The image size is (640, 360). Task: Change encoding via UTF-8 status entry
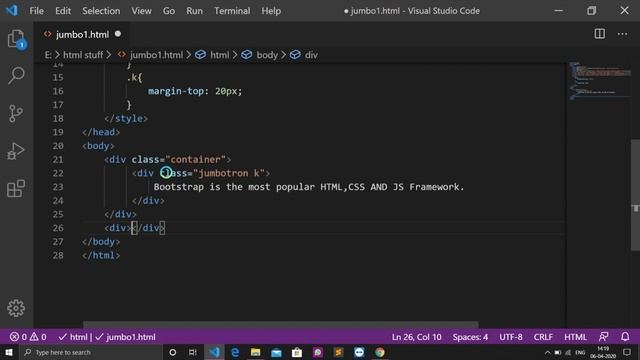click(511, 337)
